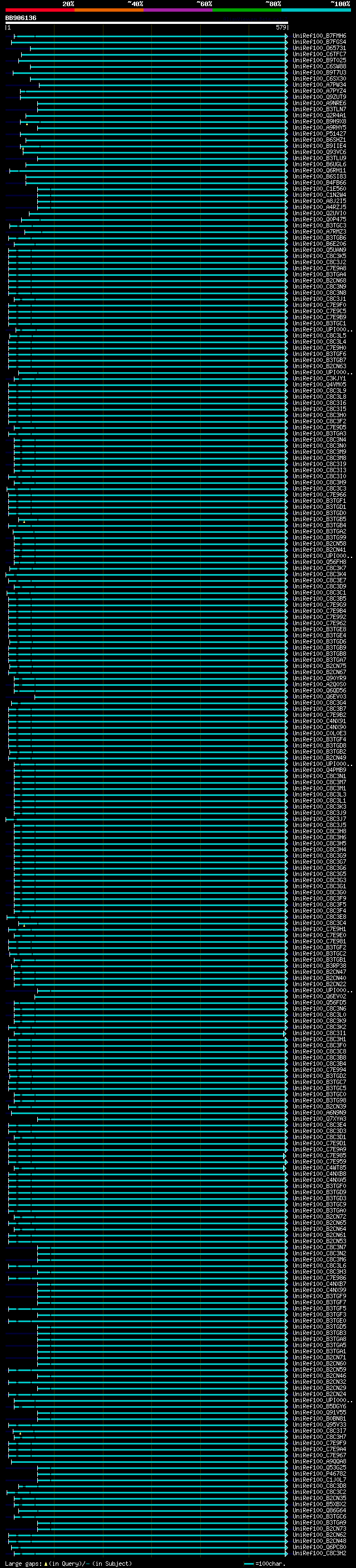Click the purple ~60% identity legend segment

(179, 10)
